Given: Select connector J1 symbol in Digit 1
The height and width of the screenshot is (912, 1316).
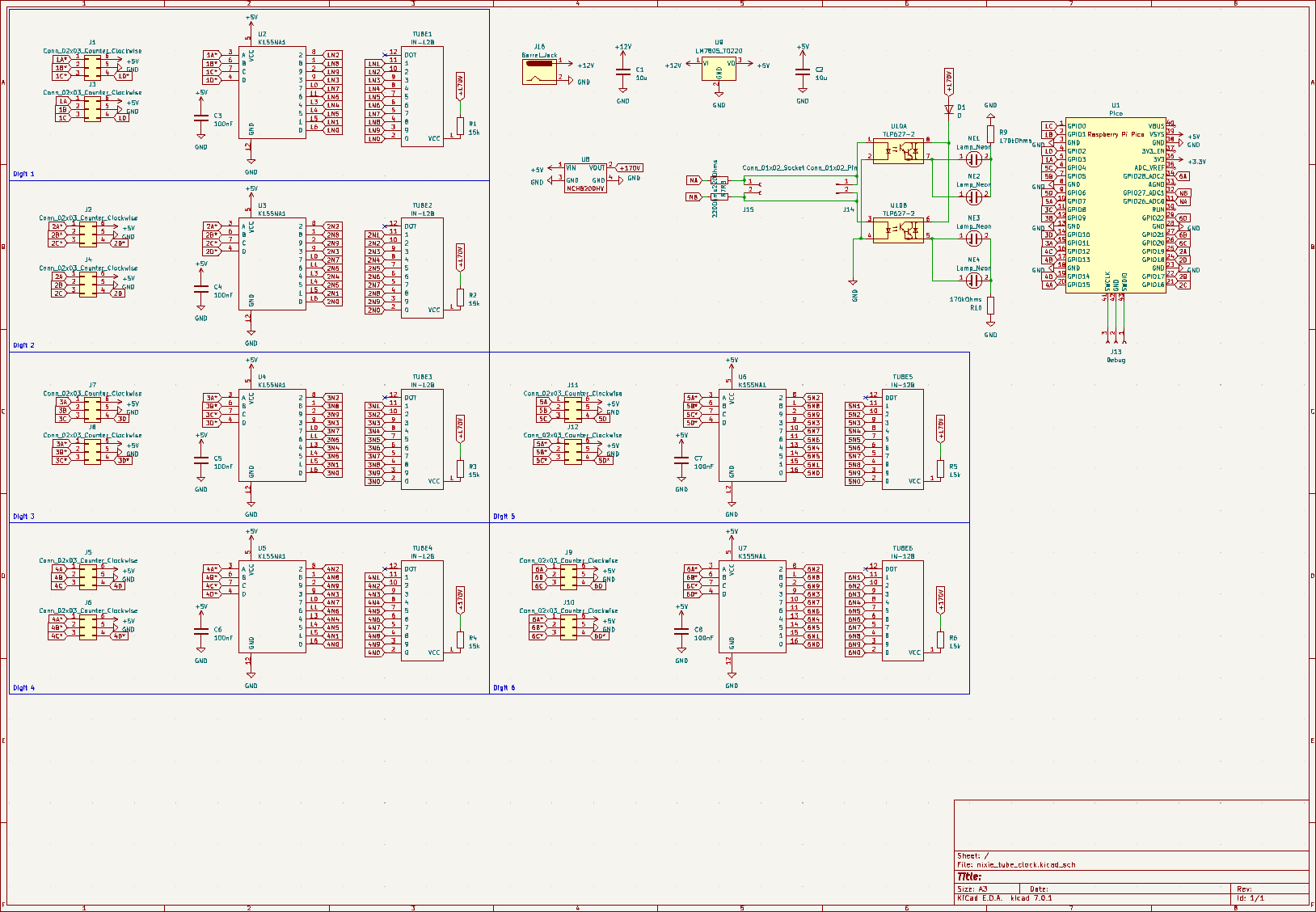Looking at the screenshot, I should [92, 67].
